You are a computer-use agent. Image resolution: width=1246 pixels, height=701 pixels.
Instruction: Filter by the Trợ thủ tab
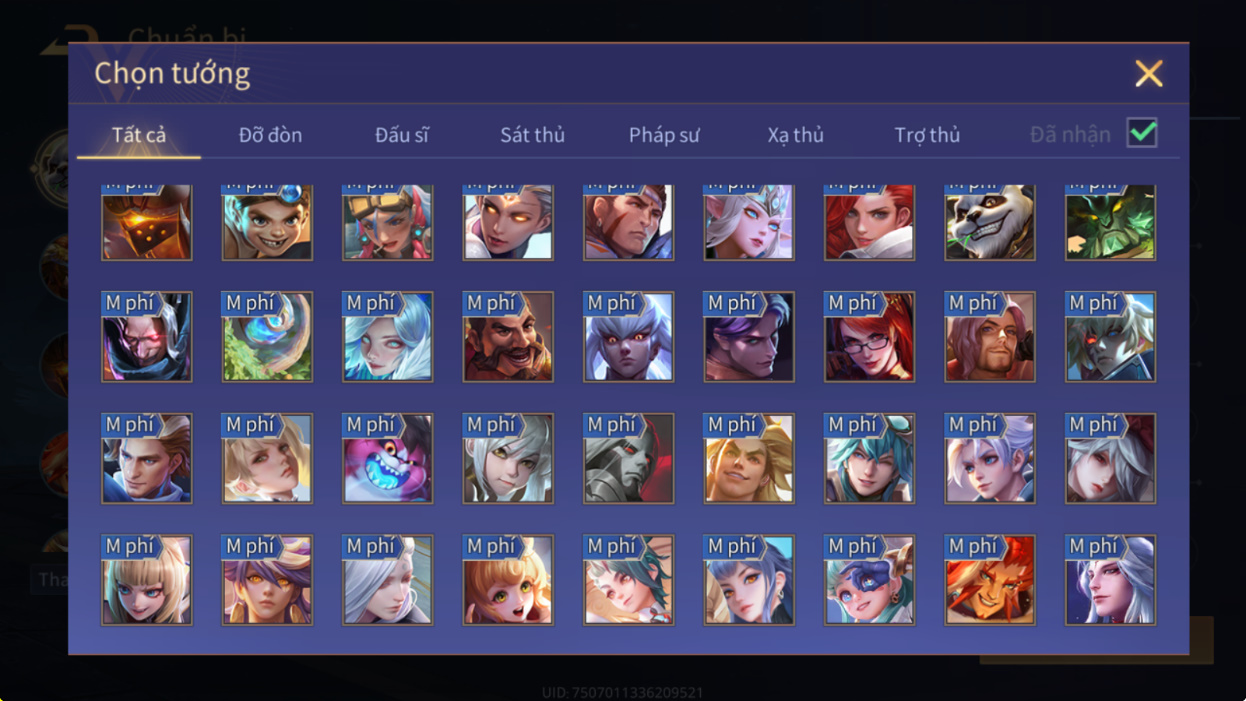(927, 135)
